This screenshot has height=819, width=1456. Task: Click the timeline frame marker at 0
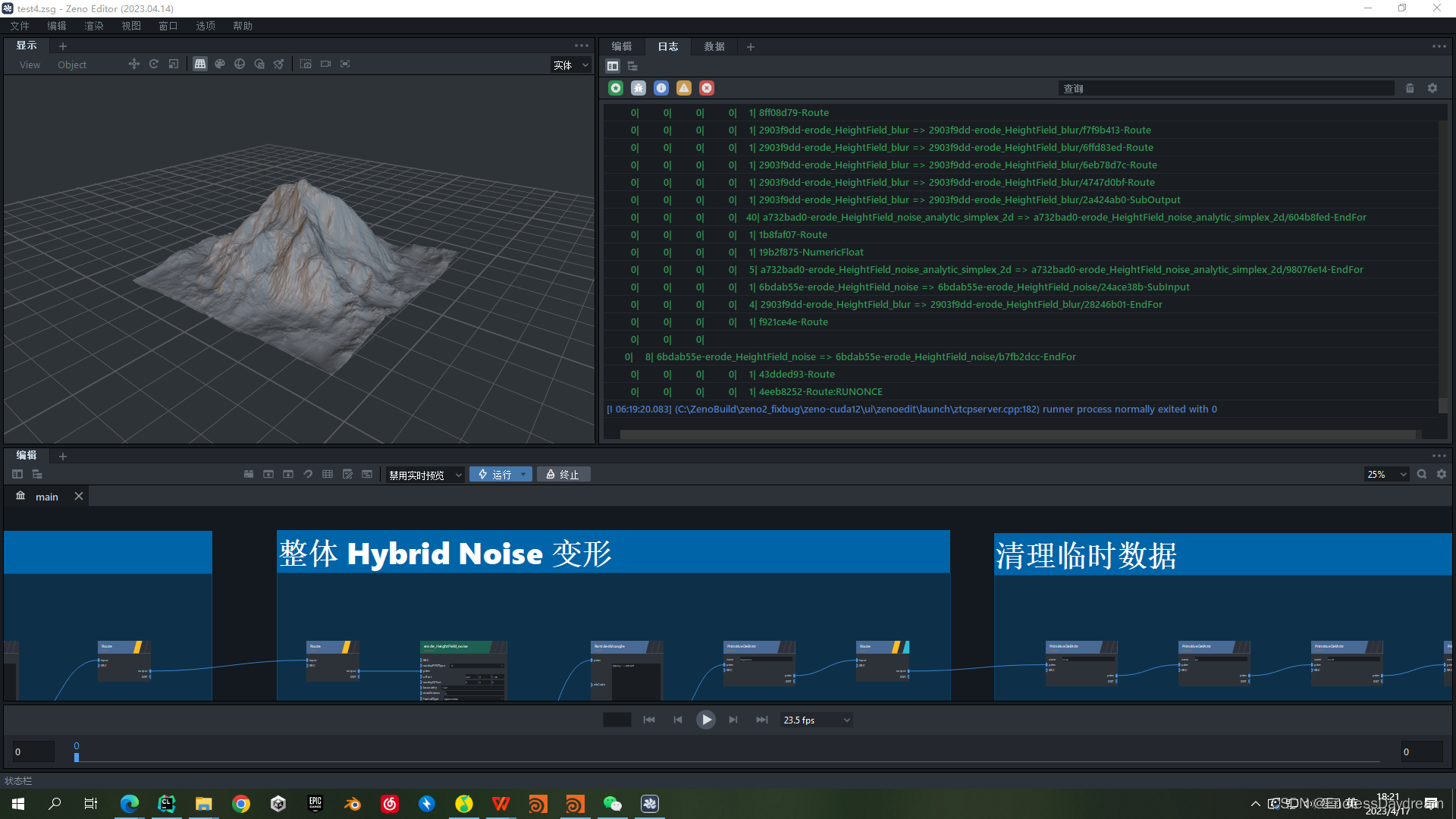tap(77, 755)
